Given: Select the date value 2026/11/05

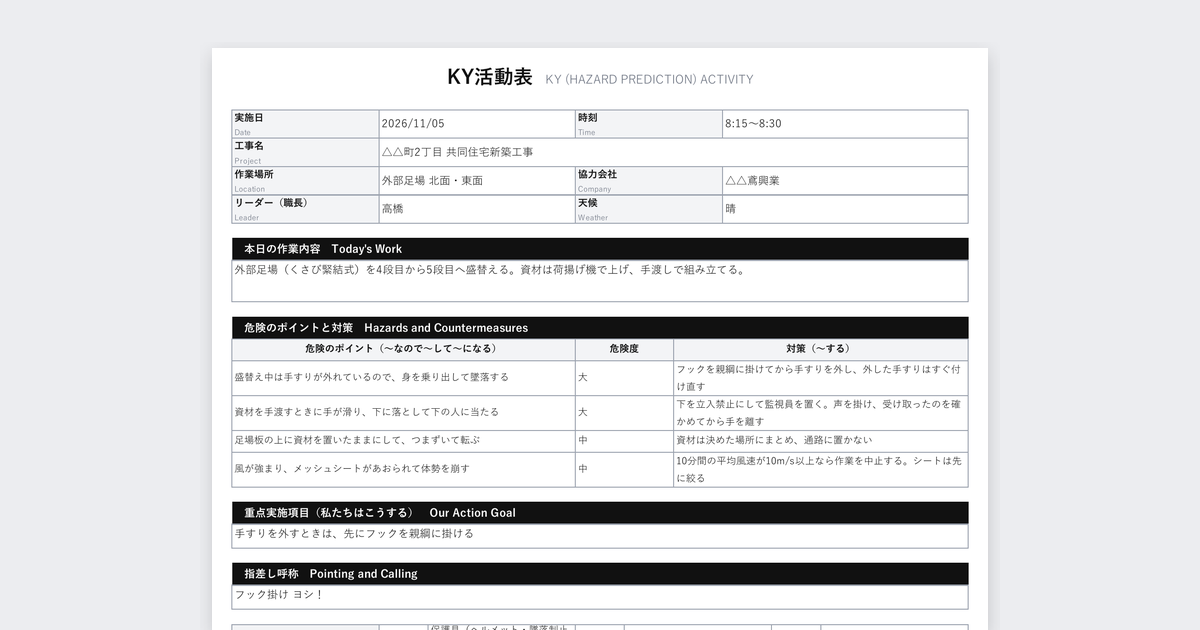Looking at the screenshot, I should pos(413,124).
